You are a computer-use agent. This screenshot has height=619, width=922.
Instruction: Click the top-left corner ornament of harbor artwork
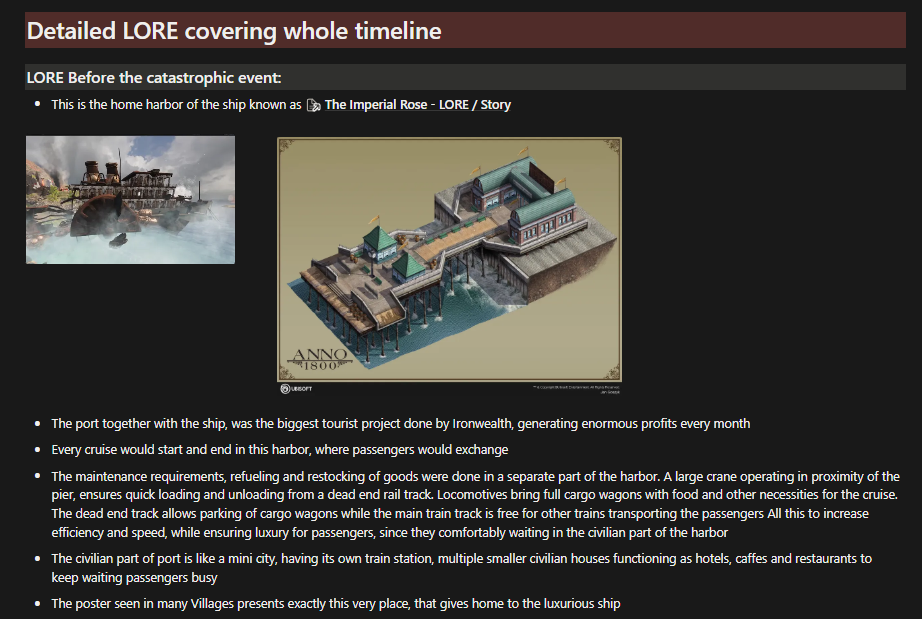287,147
